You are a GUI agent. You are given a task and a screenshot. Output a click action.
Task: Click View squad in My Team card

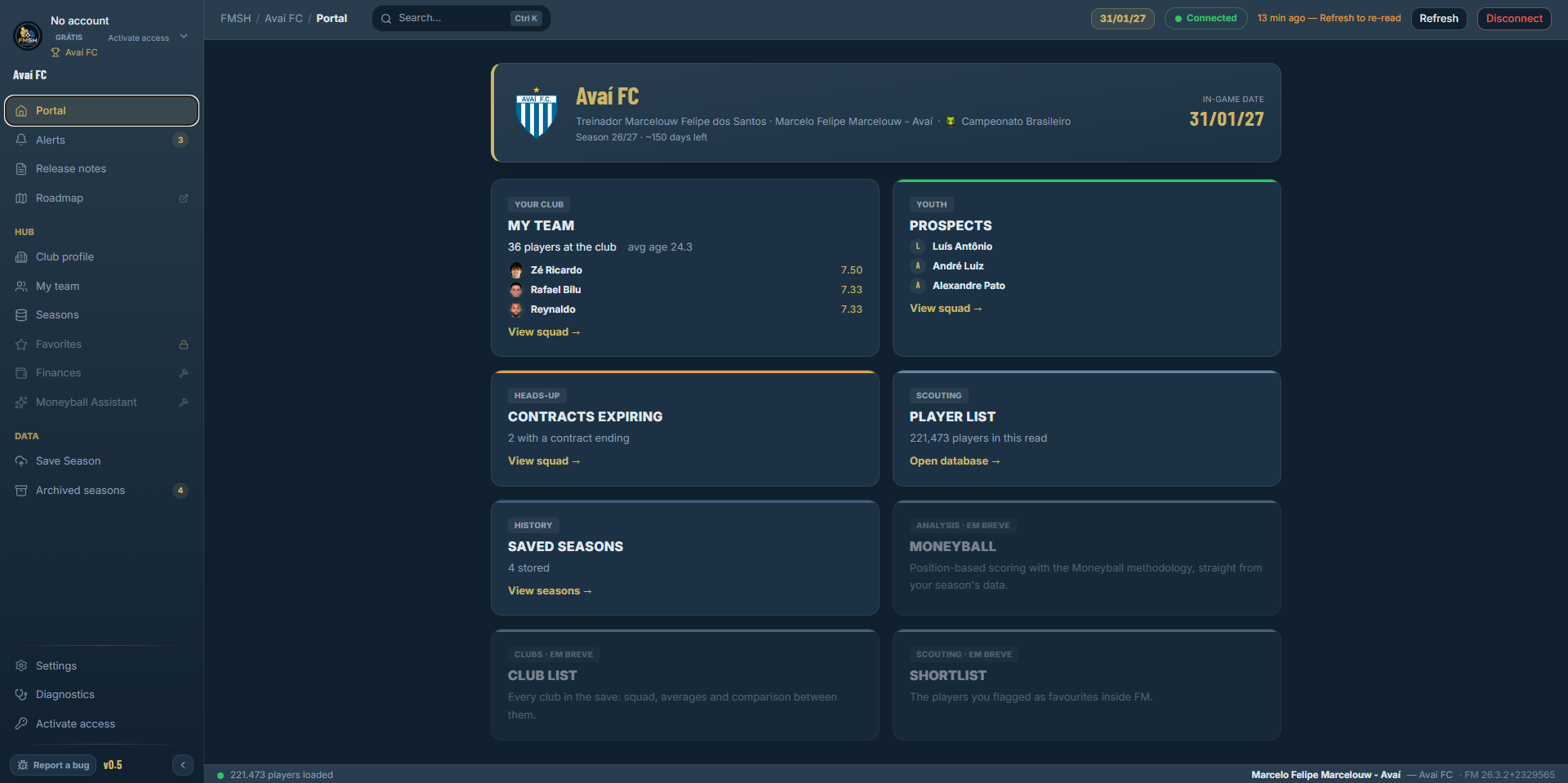tap(544, 332)
